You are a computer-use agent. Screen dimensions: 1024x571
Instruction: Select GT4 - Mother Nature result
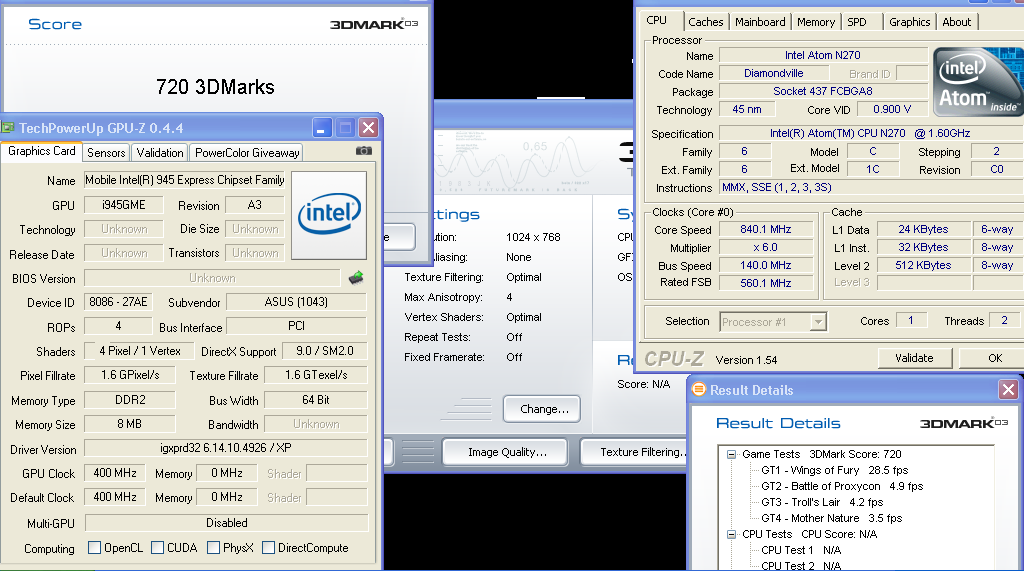831,518
